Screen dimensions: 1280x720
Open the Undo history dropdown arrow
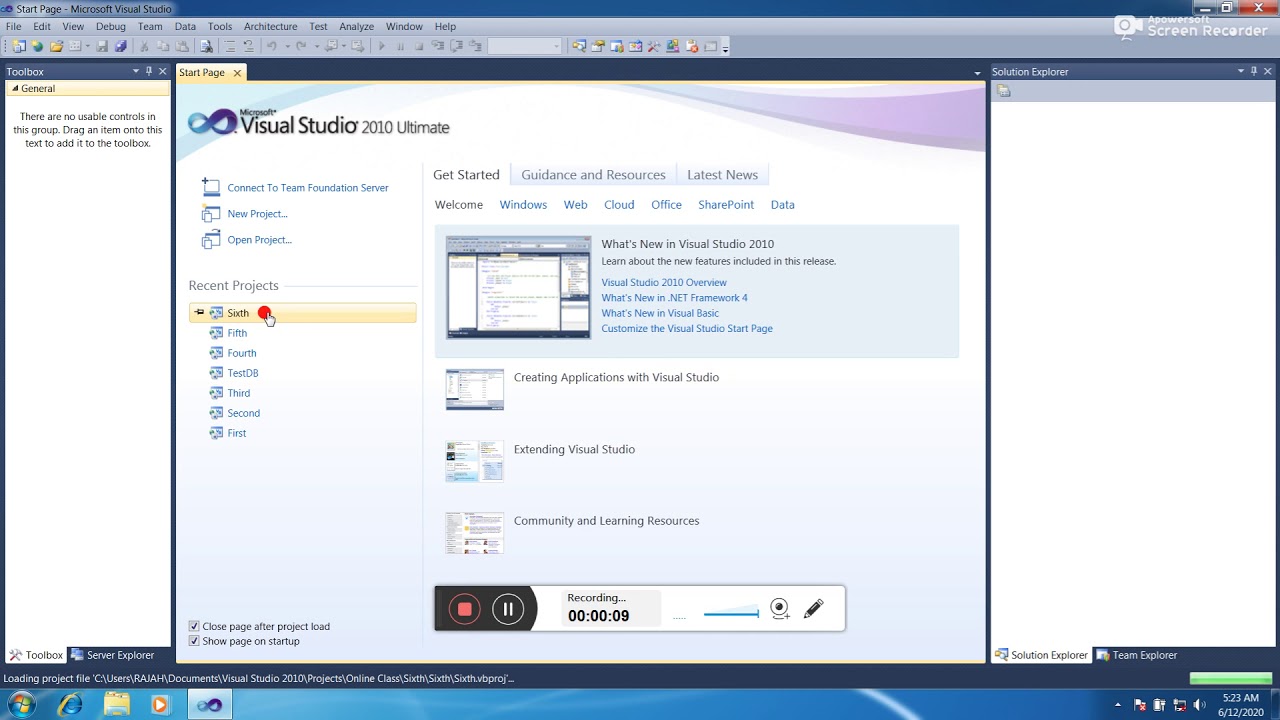pos(287,46)
